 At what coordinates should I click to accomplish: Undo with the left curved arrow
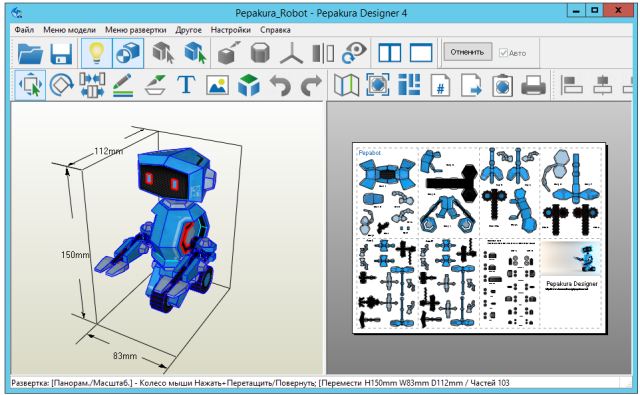(x=280, y=86)
